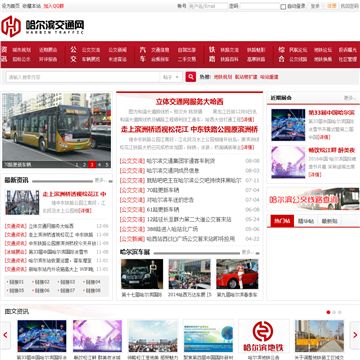Switch to the 最新帖 tab
This screenshot has height=360, width=360.
coord(330,221)
